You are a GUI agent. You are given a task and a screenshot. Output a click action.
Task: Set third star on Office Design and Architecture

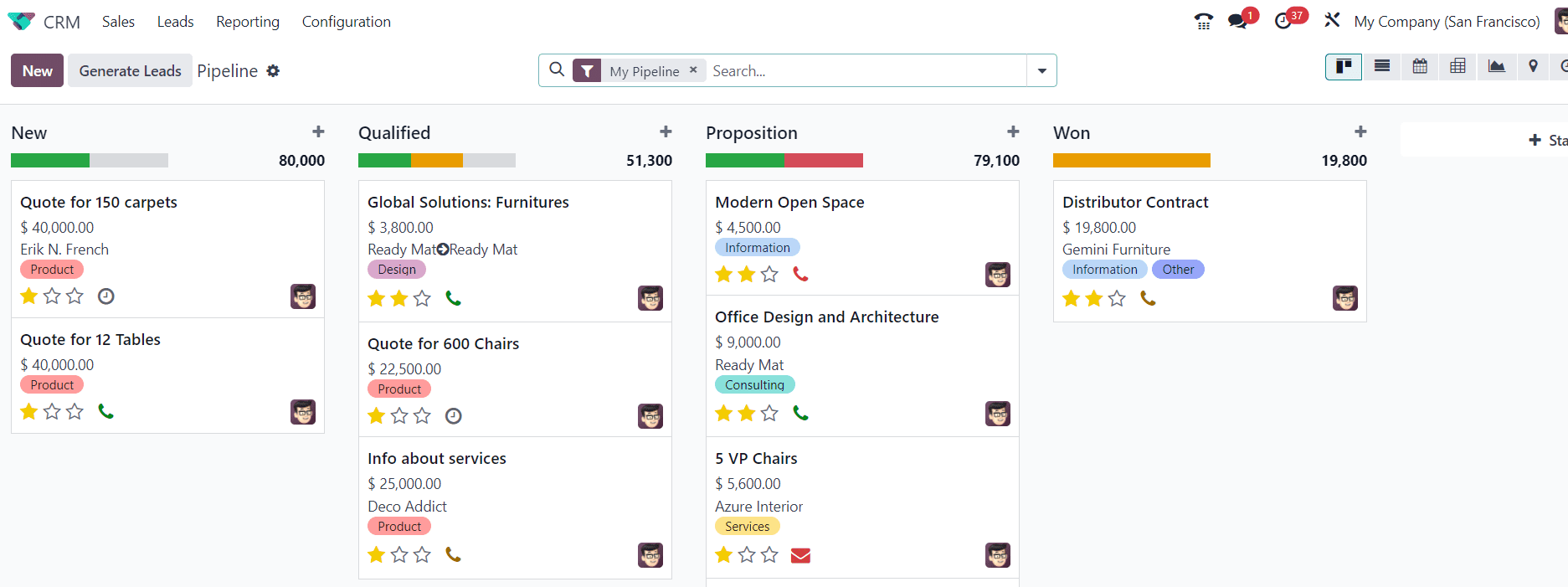769,413
